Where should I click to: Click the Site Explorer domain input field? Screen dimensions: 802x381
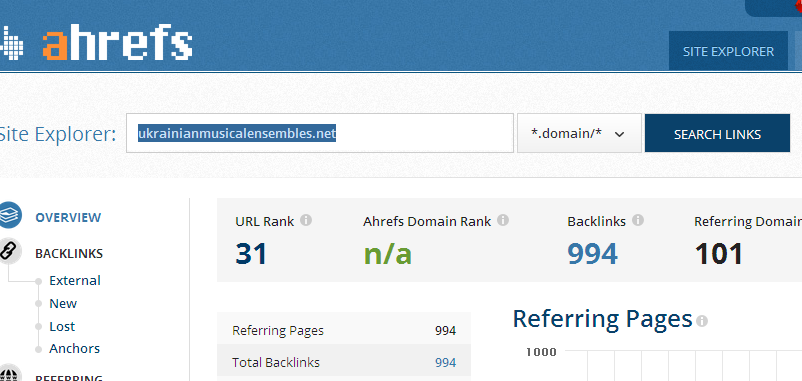click(320, 133)
